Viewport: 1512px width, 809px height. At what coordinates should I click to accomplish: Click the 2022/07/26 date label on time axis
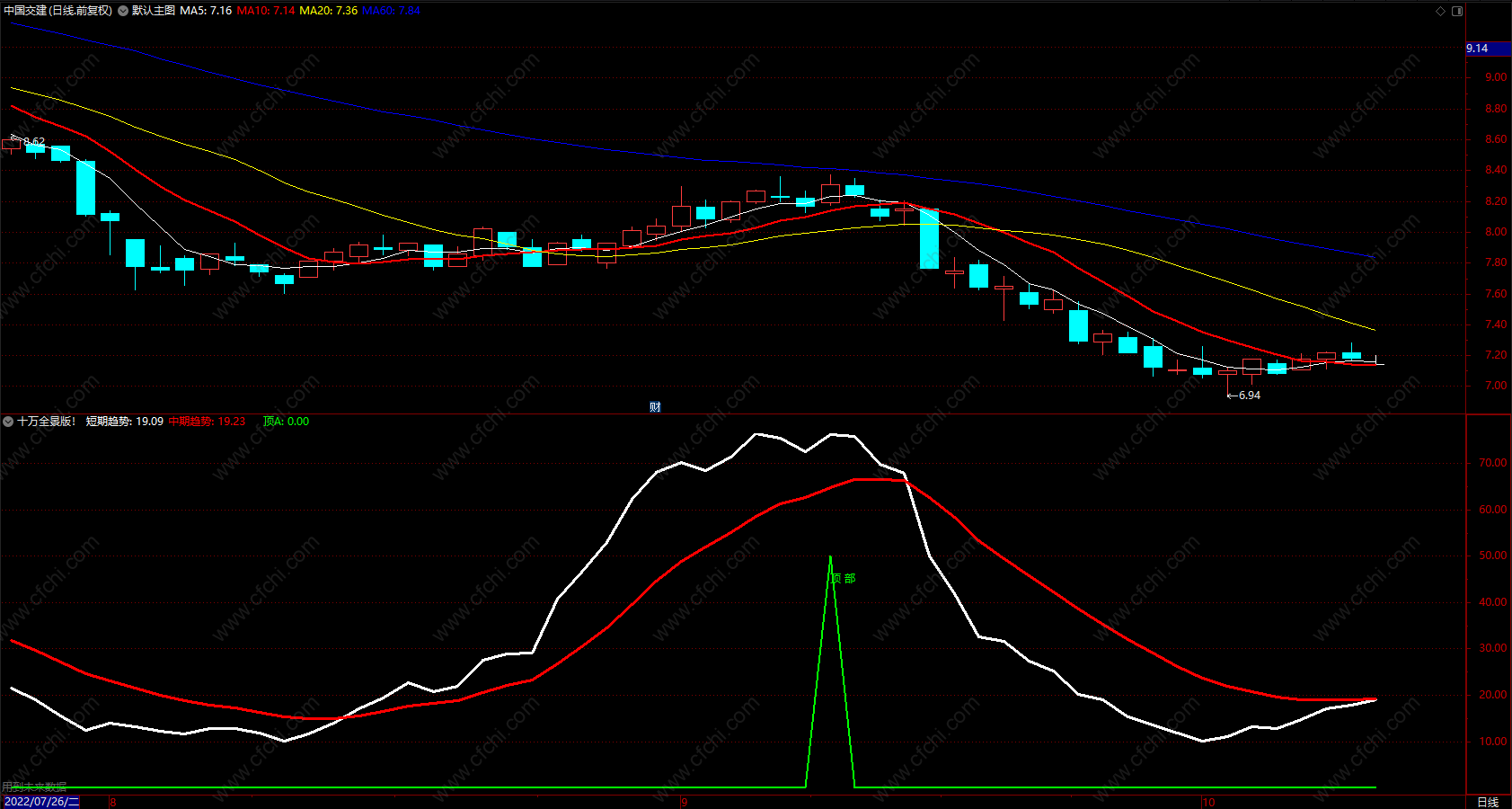point(41,802)
